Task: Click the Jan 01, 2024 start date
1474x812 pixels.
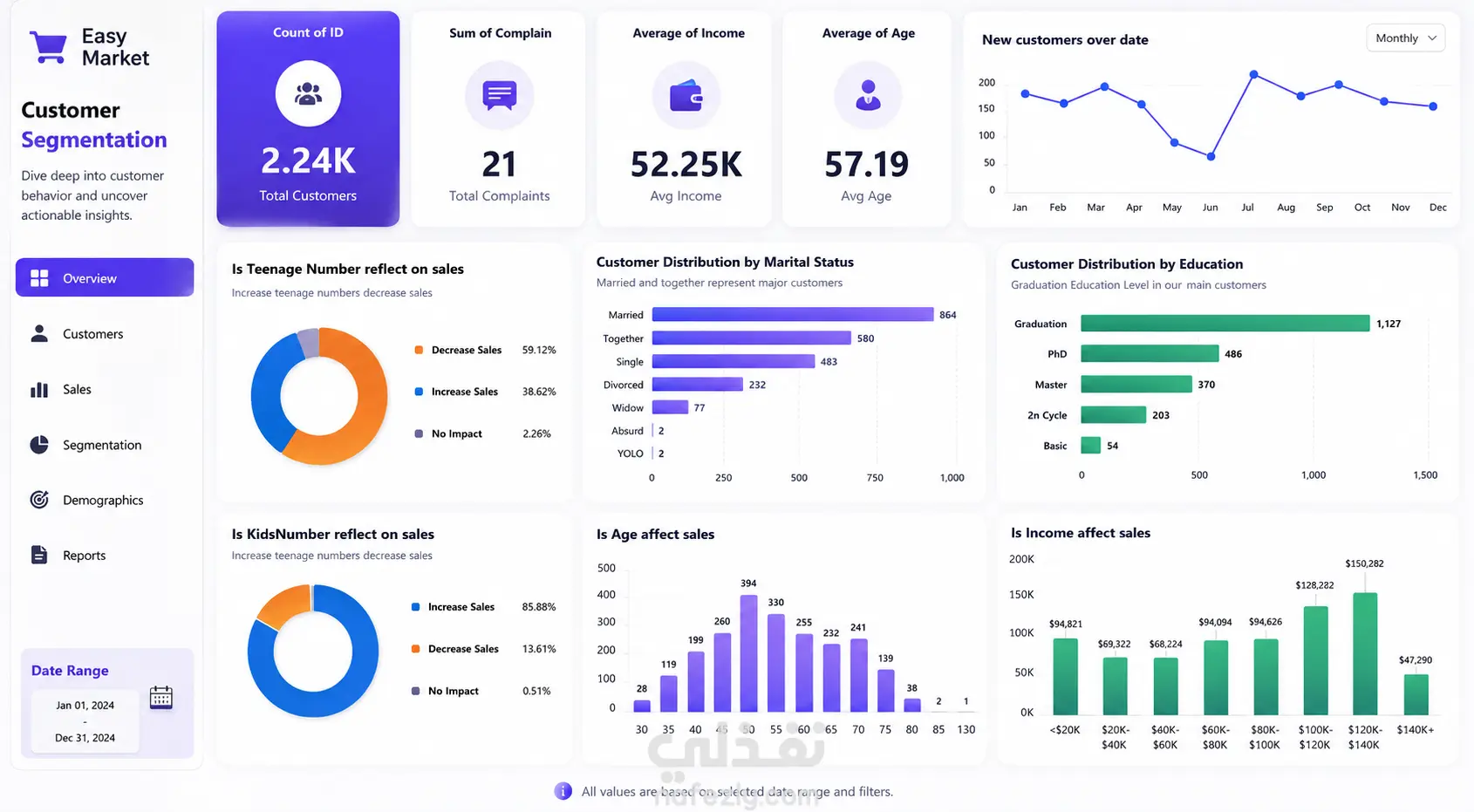Action: [x=85, y=705]
